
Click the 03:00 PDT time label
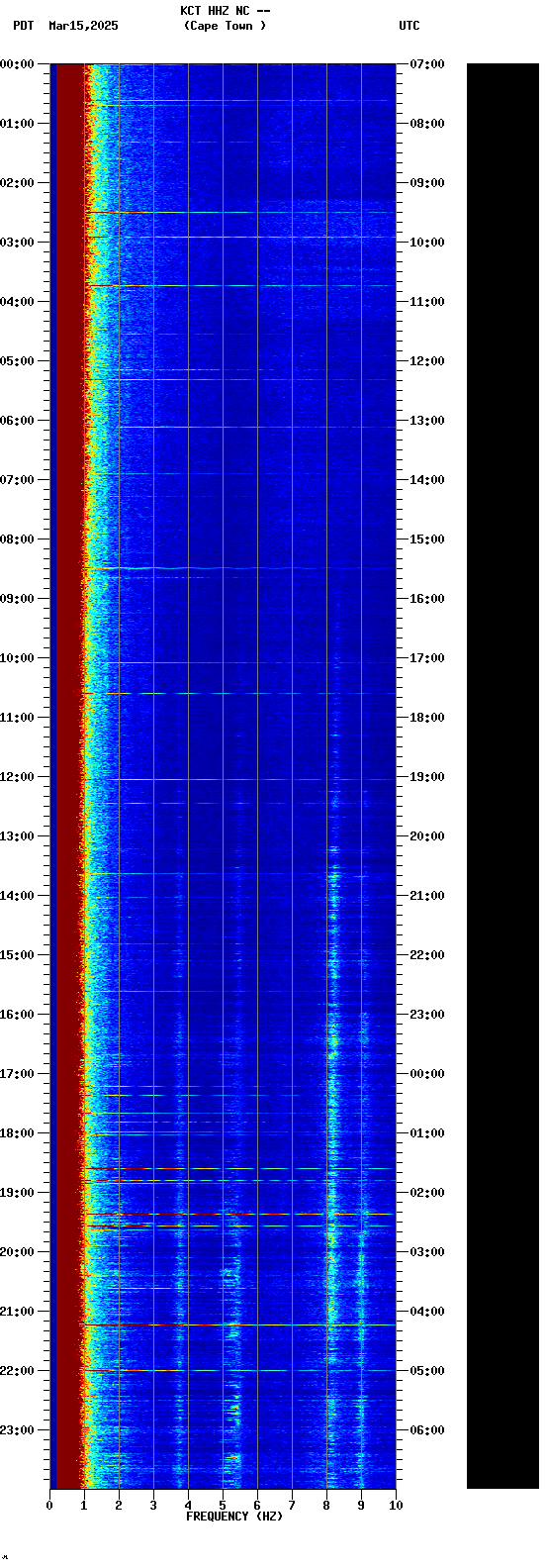[x=17, y=243]
